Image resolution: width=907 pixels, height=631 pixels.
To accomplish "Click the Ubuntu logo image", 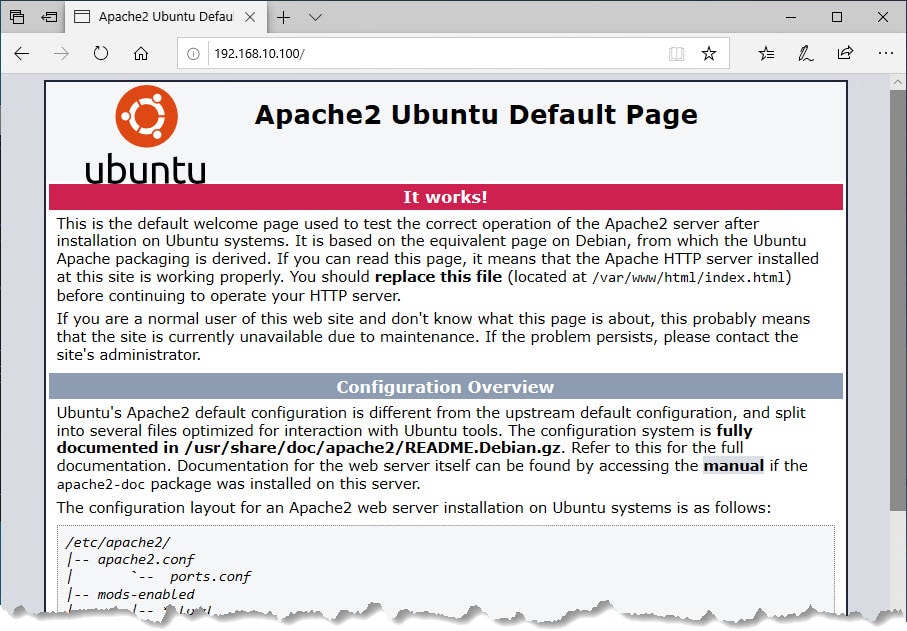I will (146, 135).
